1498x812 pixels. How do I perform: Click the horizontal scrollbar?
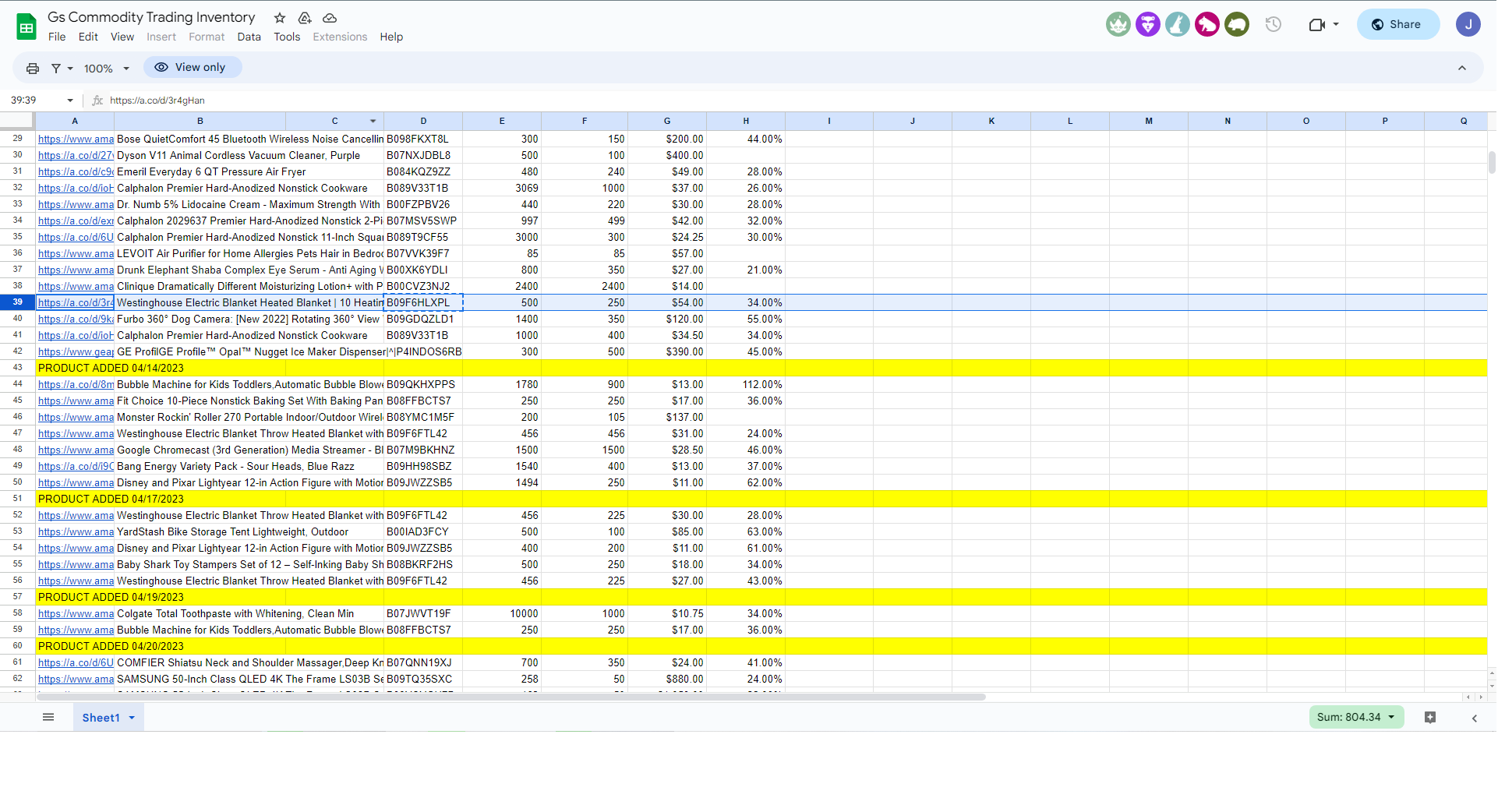point(511,697)
